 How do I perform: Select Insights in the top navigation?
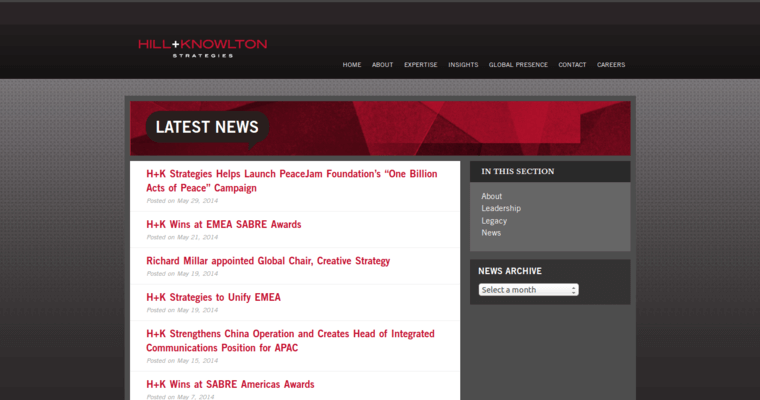point(463,64)
